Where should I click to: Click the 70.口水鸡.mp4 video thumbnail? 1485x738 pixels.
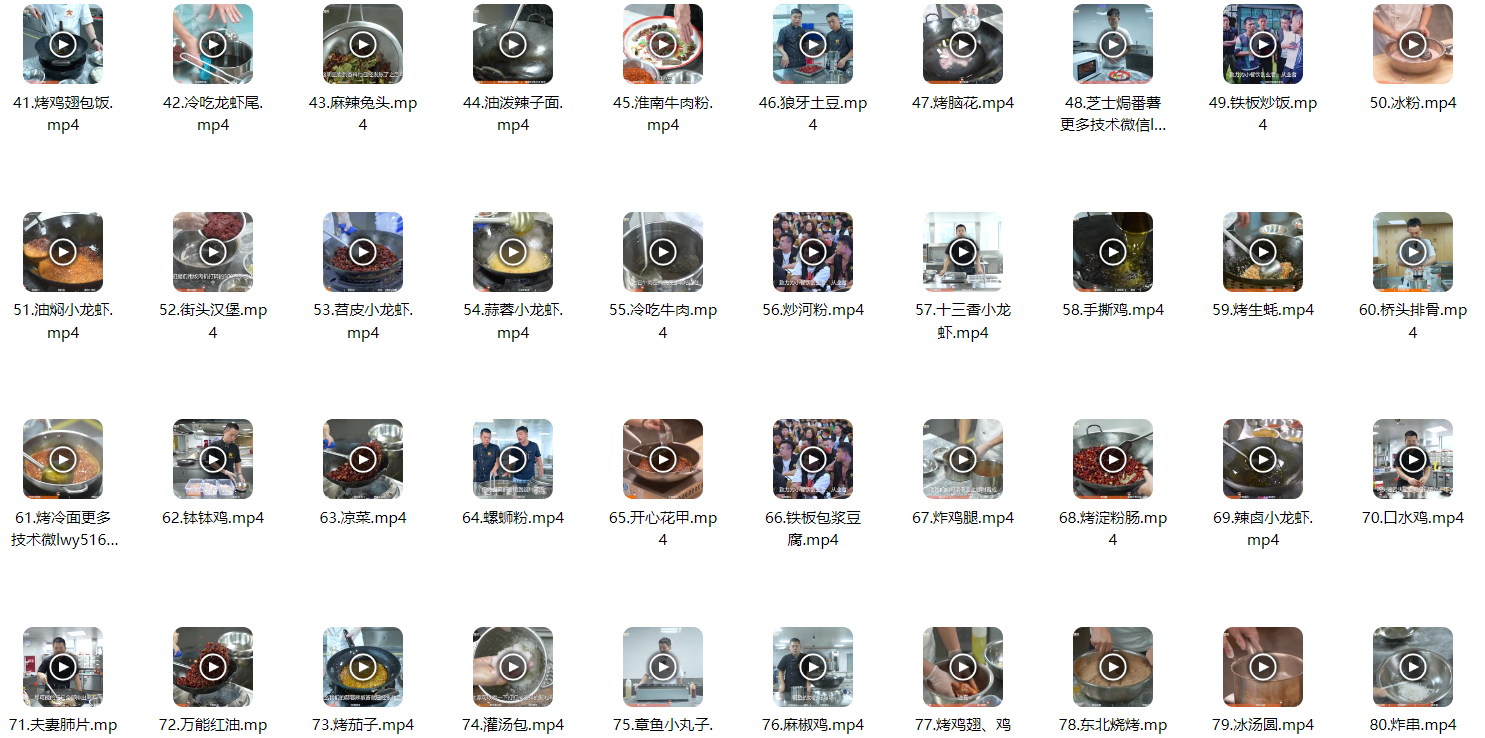coord(1413,459)
